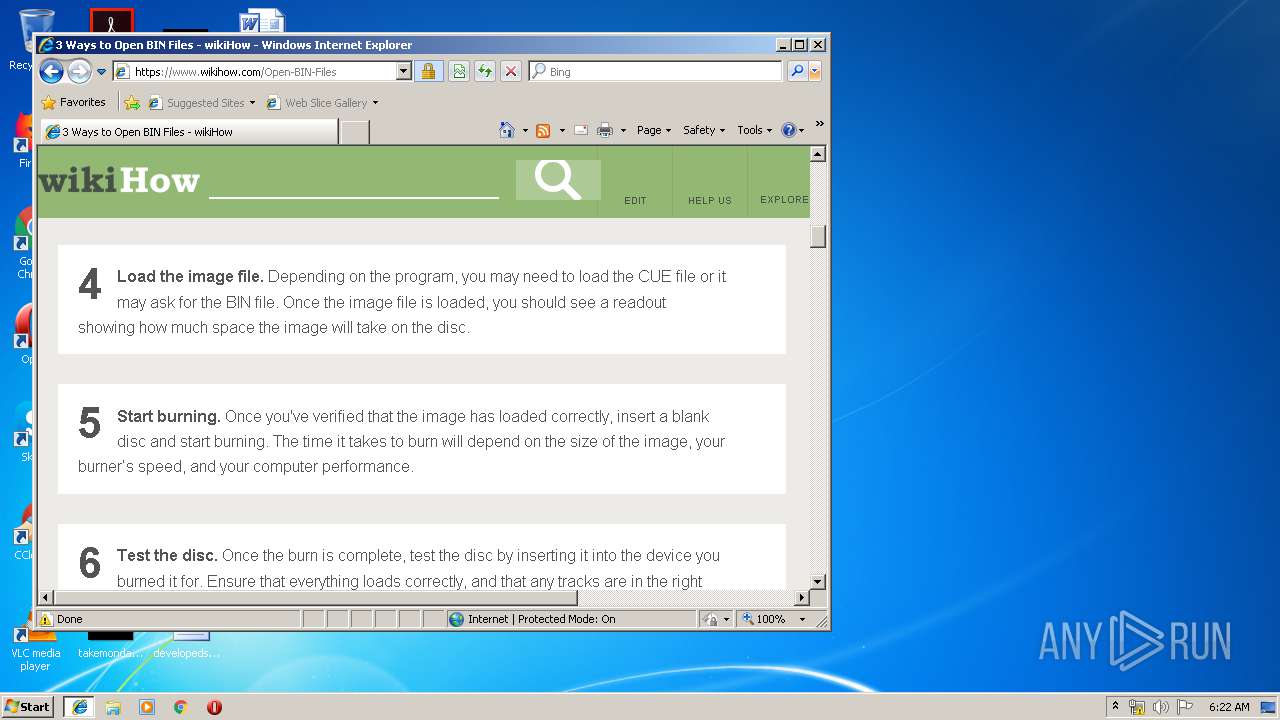1280x720 pixels.
Task: Click the status bar warning icon
Action: (46, 619)
